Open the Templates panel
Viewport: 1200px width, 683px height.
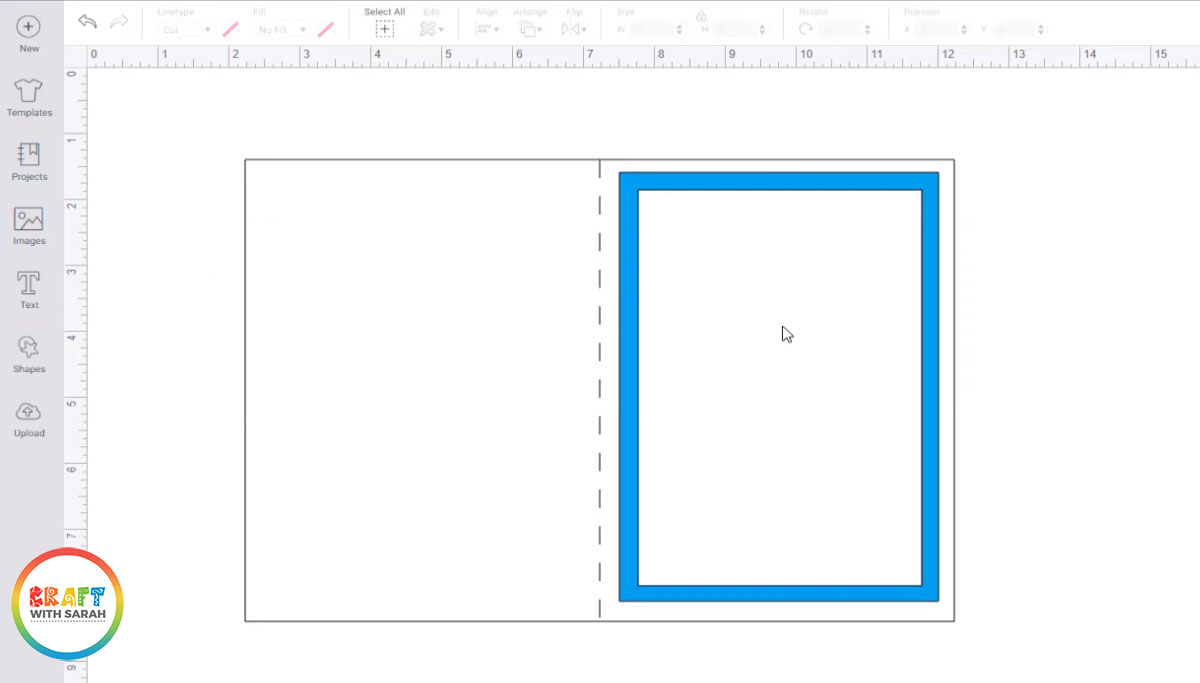pos(29,99)
